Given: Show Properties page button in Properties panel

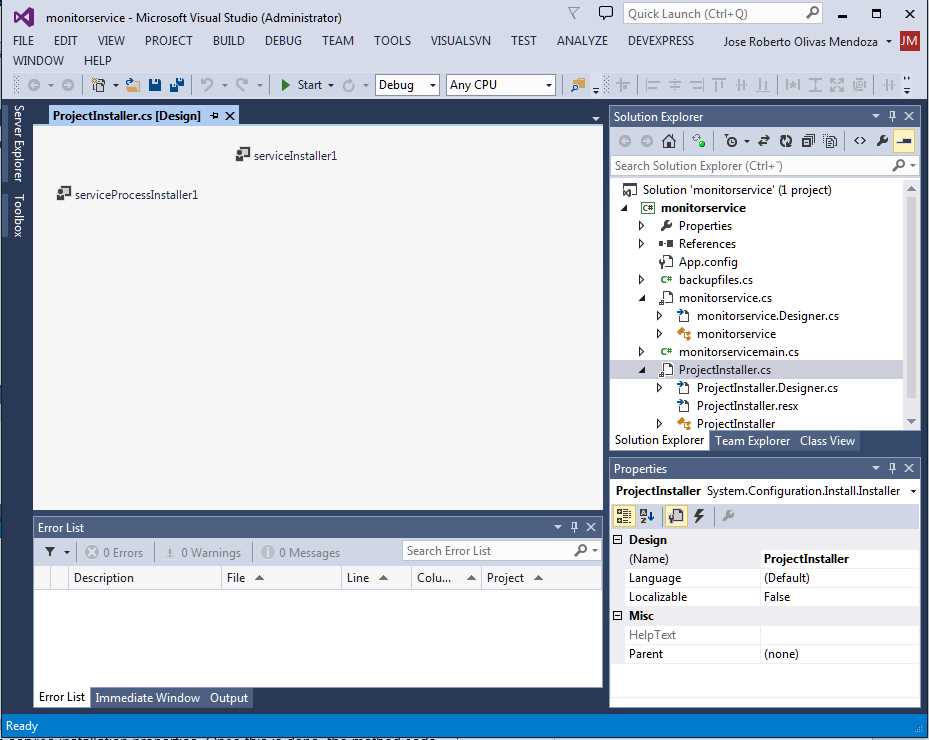Looking at the screenshot, I should (x=676, y=516).
